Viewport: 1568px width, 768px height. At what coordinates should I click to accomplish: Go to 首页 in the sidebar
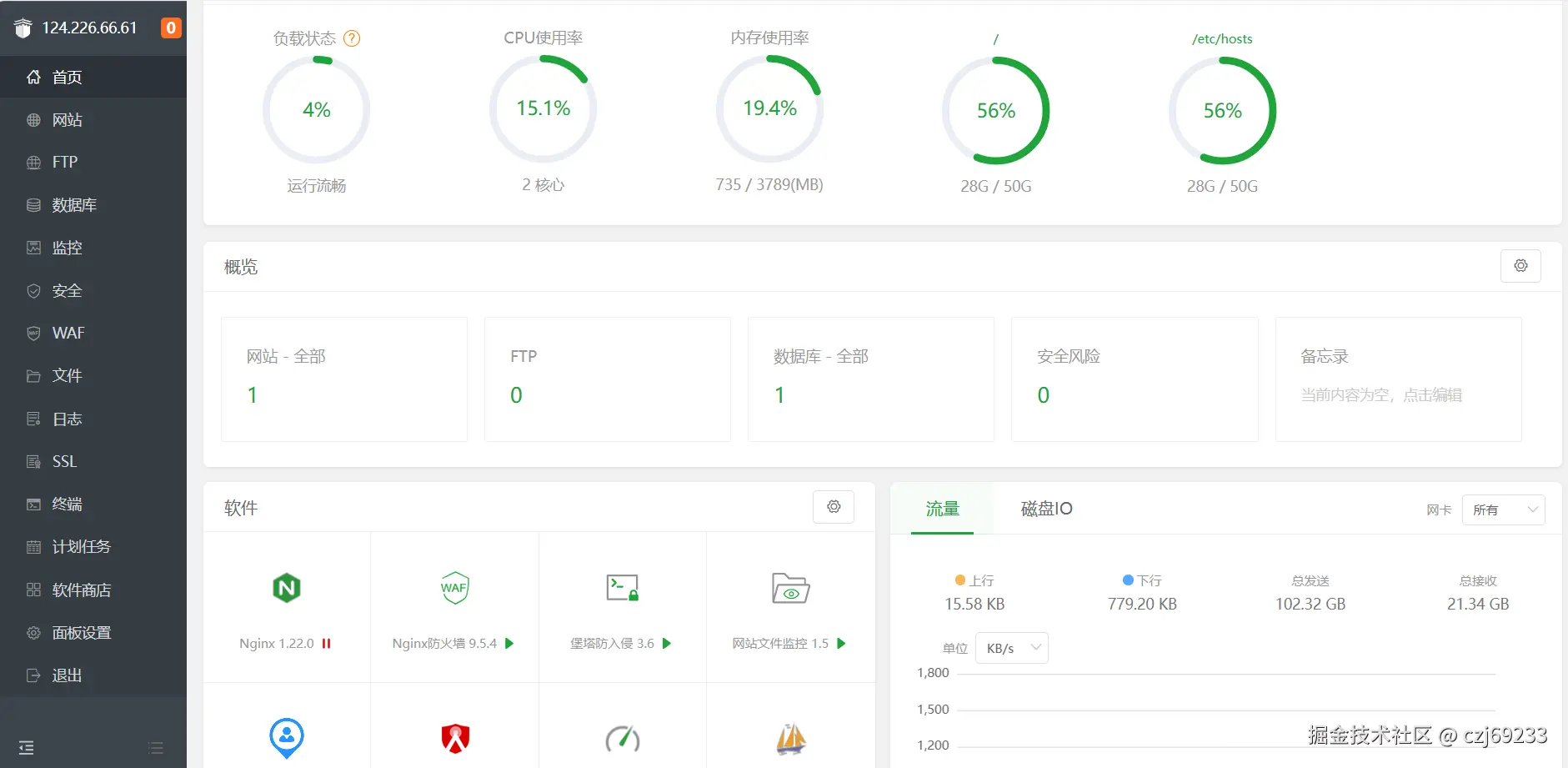tap(93, 78)
